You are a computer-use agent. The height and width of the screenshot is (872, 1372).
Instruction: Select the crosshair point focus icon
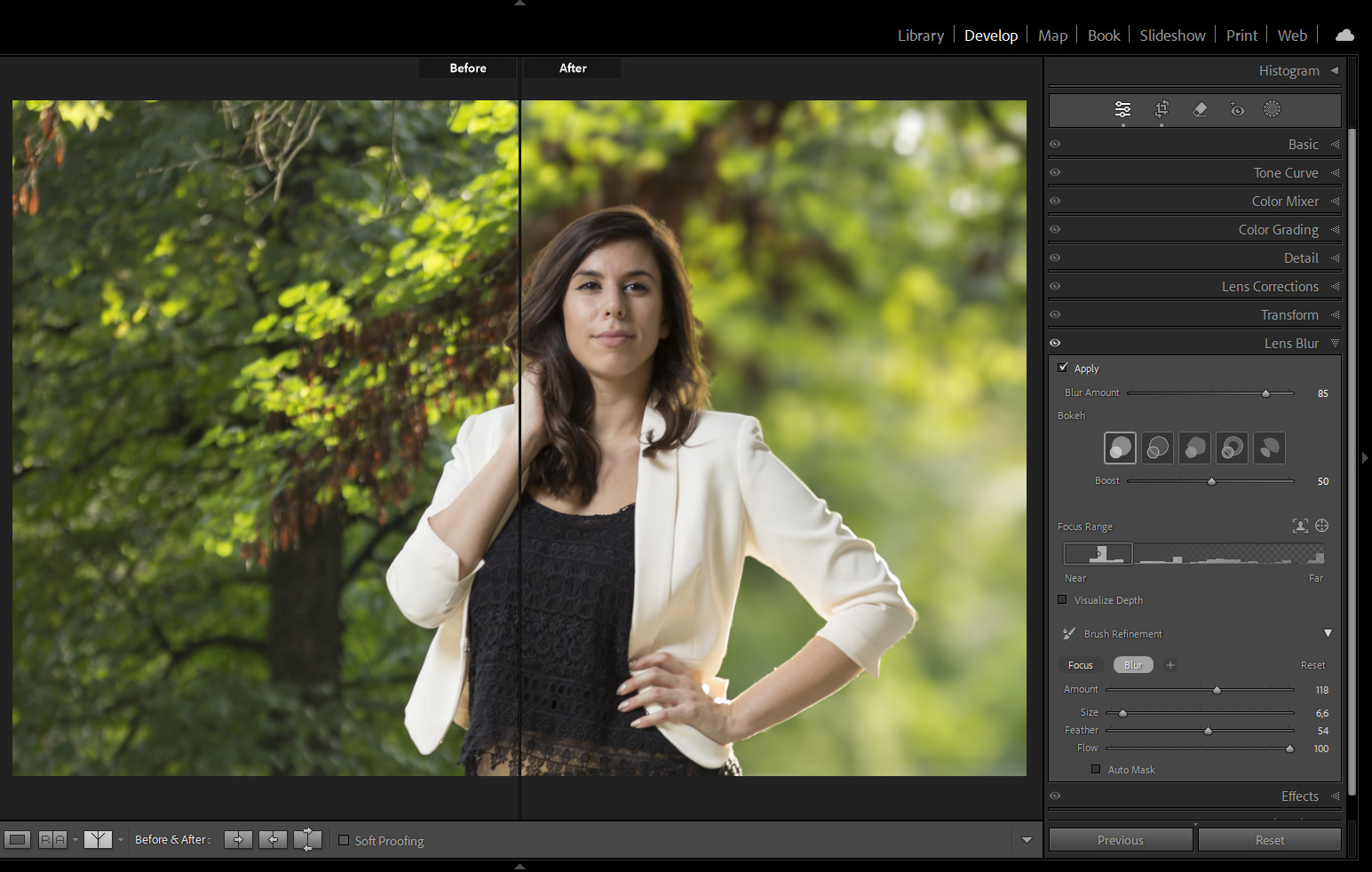(1321, 526)
